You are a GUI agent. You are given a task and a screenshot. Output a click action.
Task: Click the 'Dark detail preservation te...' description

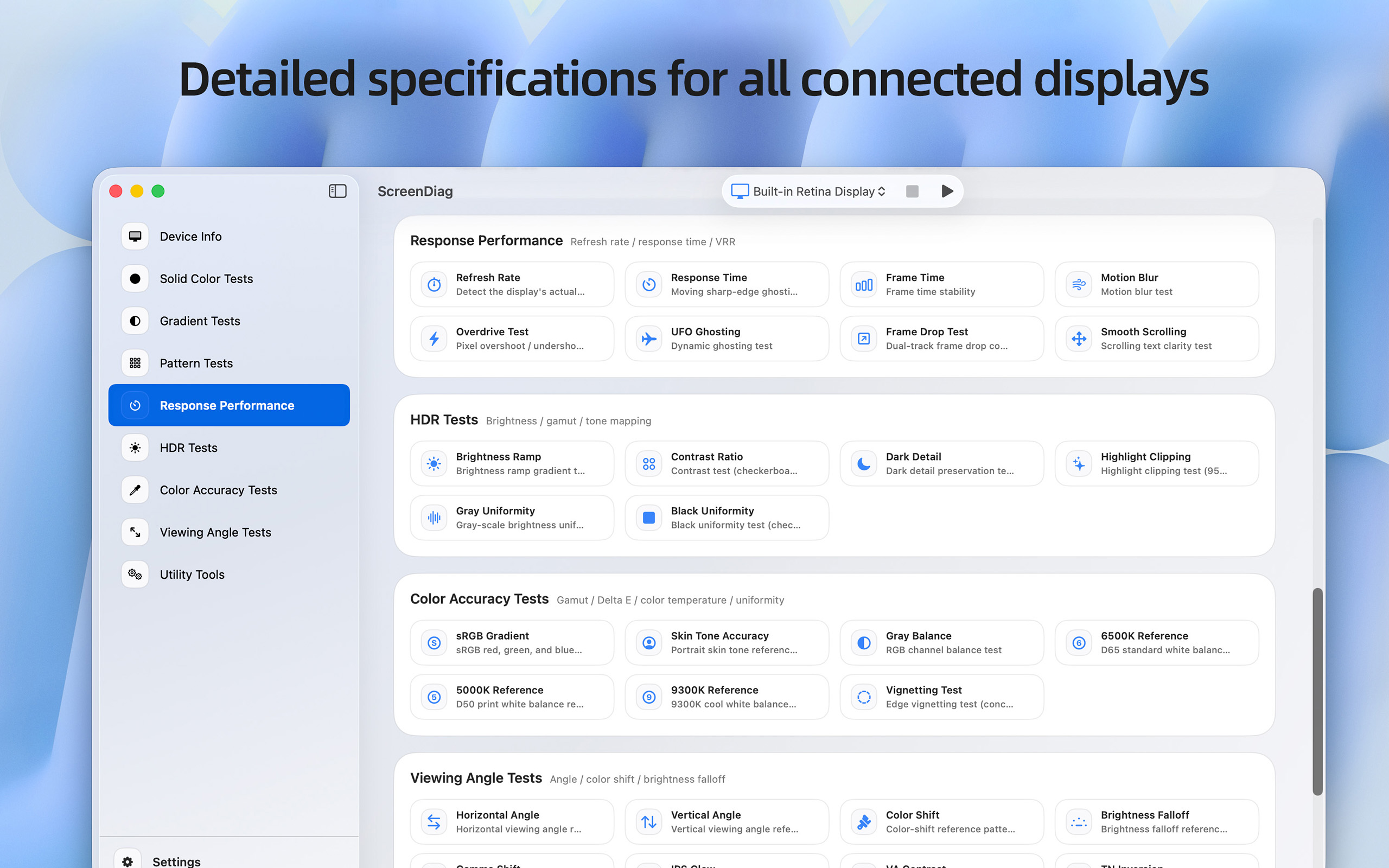point(950,471)
